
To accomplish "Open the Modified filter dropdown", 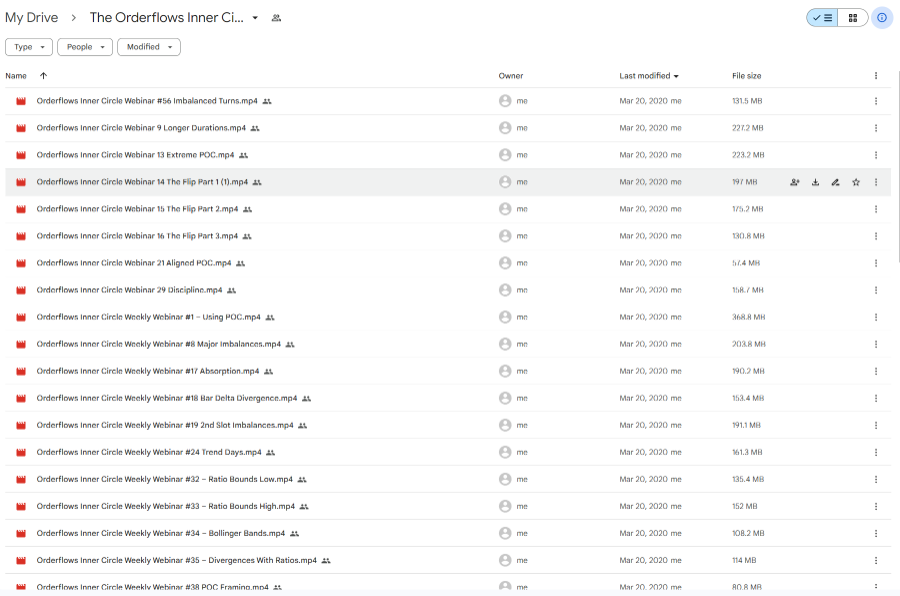I will tap(148, 47).
